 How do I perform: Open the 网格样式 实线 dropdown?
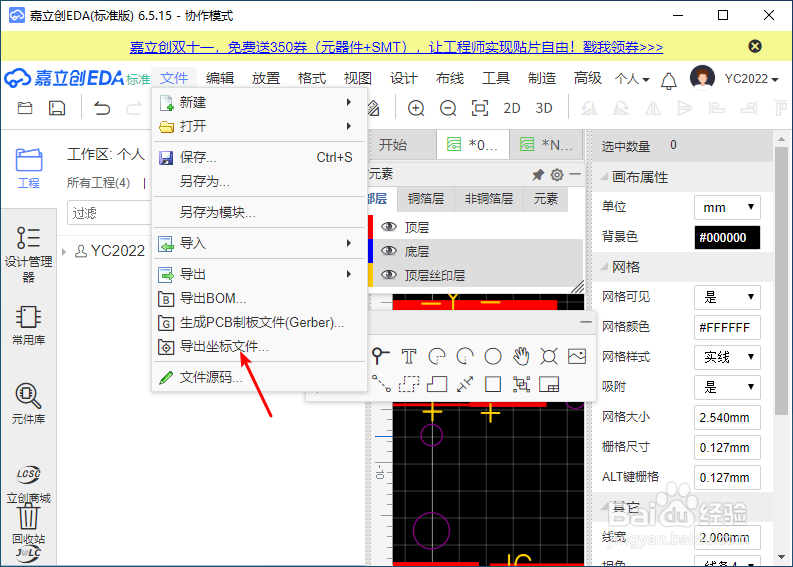point(727,357)
